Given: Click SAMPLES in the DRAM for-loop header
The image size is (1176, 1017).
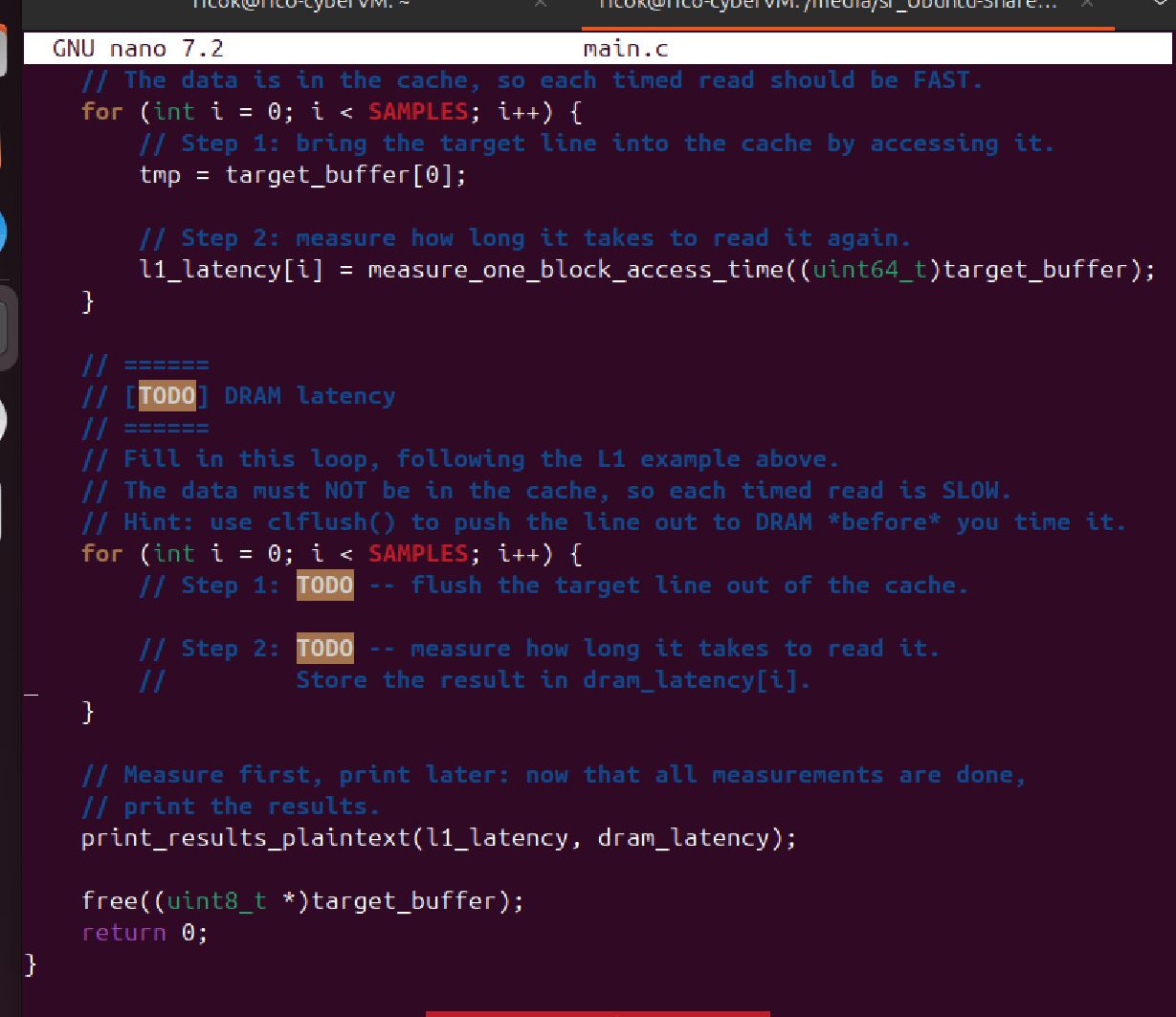Looking at the screenshot, I should (x=418, y=554).
